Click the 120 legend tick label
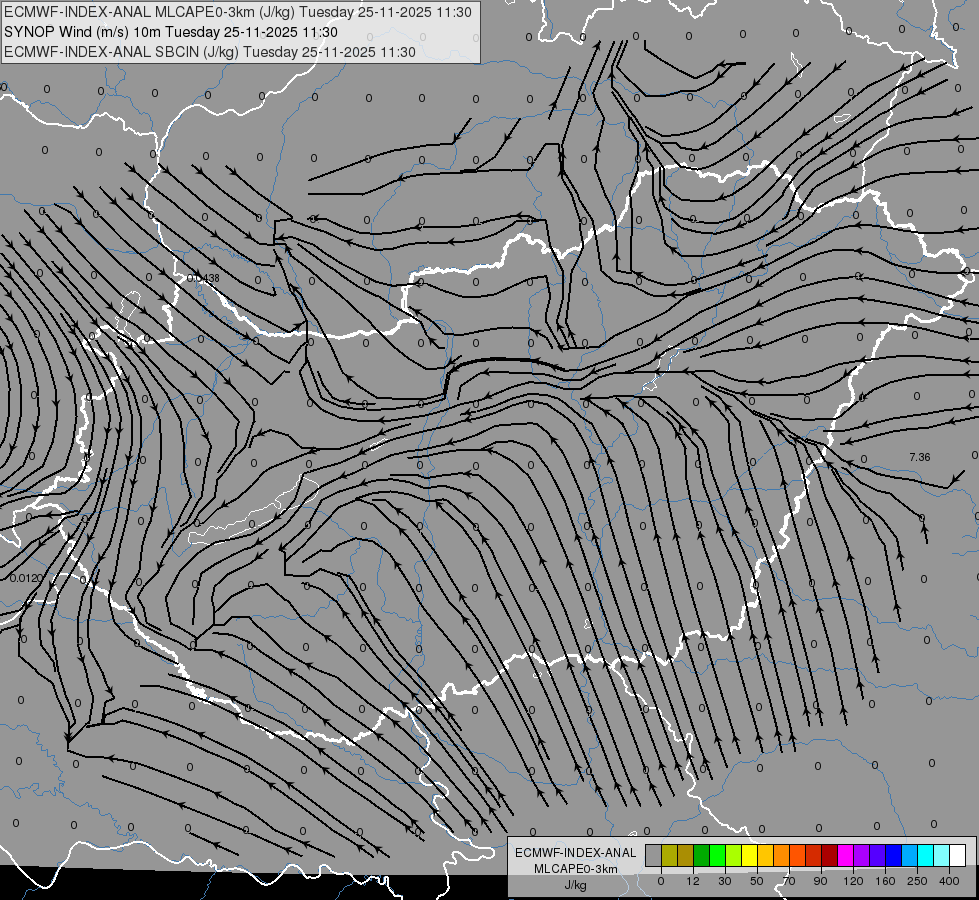The height and width of the screenshot is (900, 979). coord(853,881)
